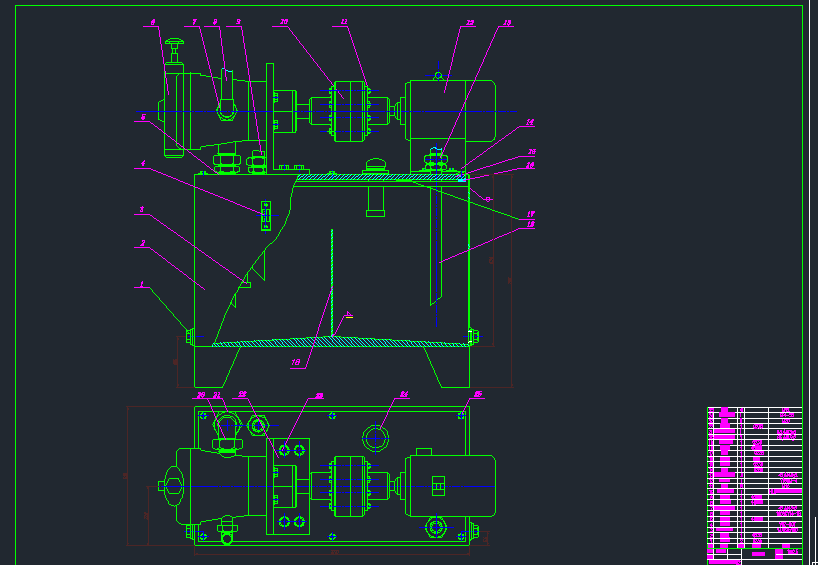Click the motor body in the front view

pos(451,111)
